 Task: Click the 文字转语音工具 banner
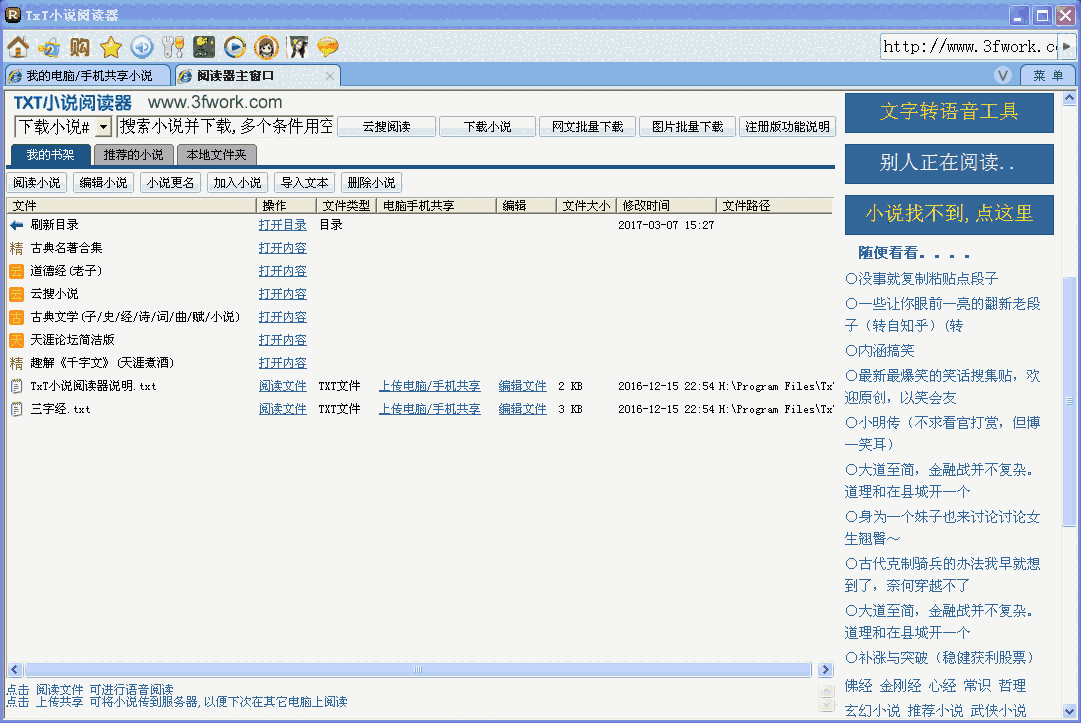coord(948,112)
